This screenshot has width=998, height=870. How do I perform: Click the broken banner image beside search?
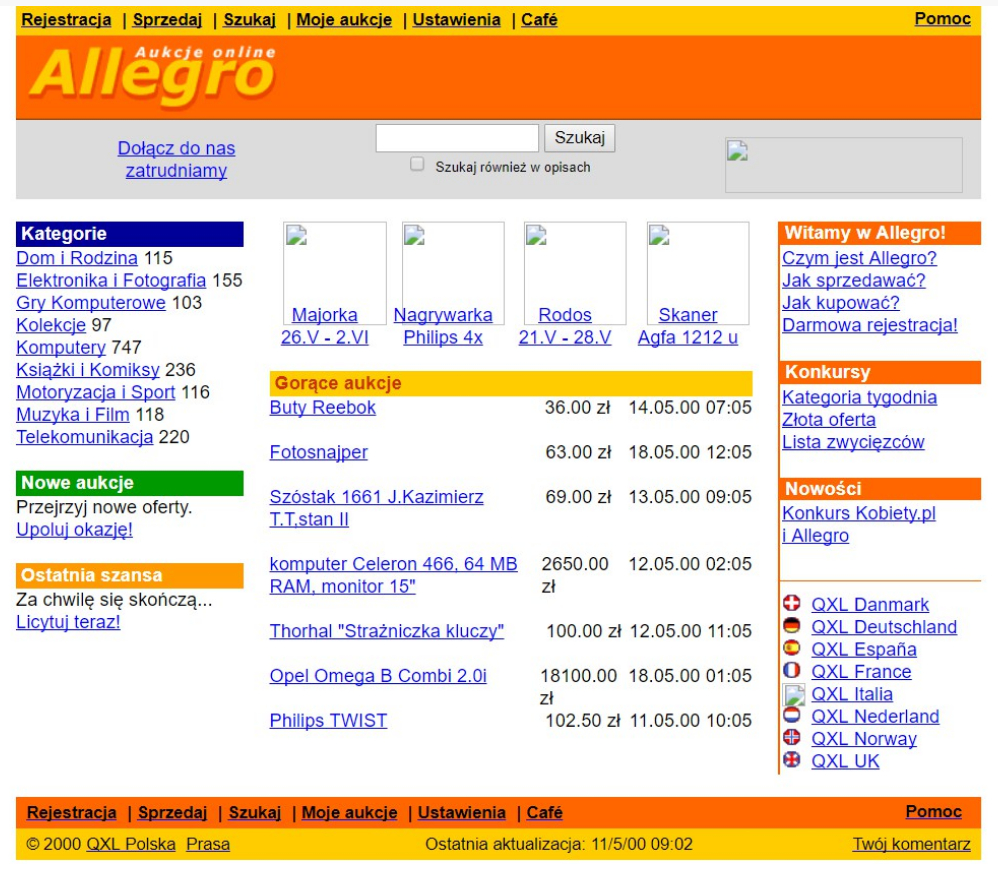coord(843,165)
